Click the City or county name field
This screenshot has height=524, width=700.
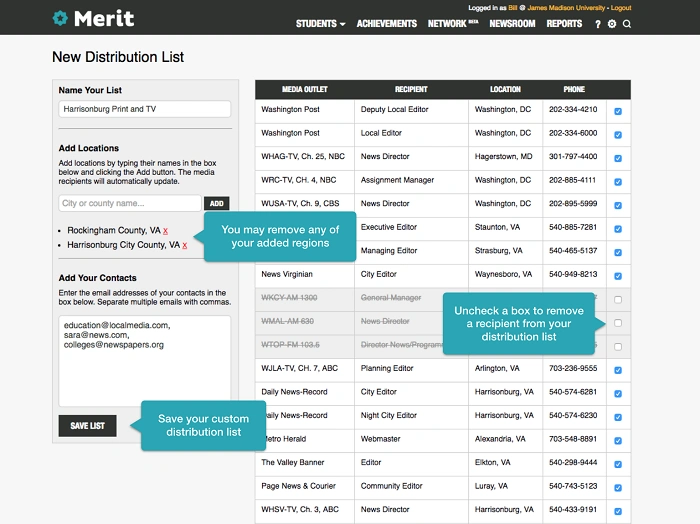pos(130,203)
